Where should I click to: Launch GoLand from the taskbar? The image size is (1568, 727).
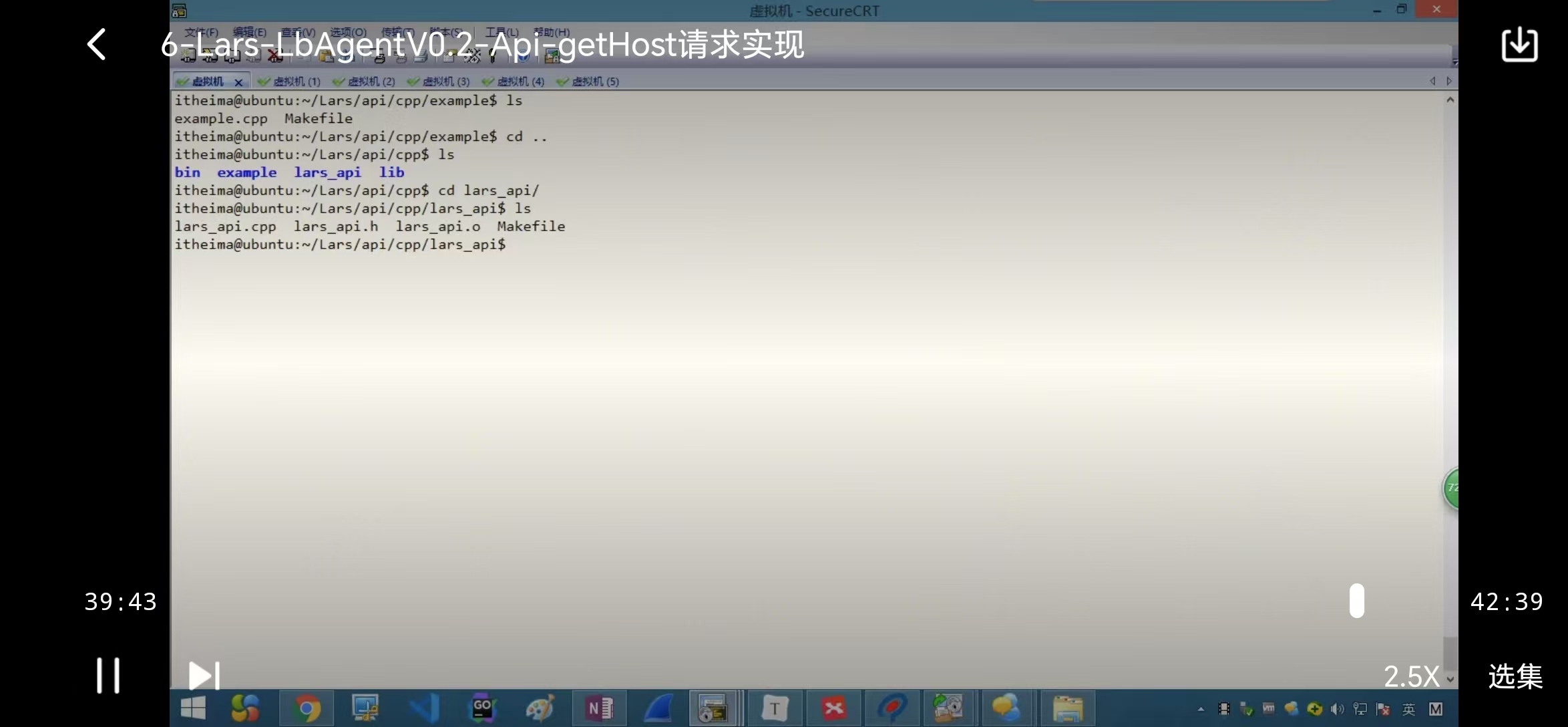point(482,708)
